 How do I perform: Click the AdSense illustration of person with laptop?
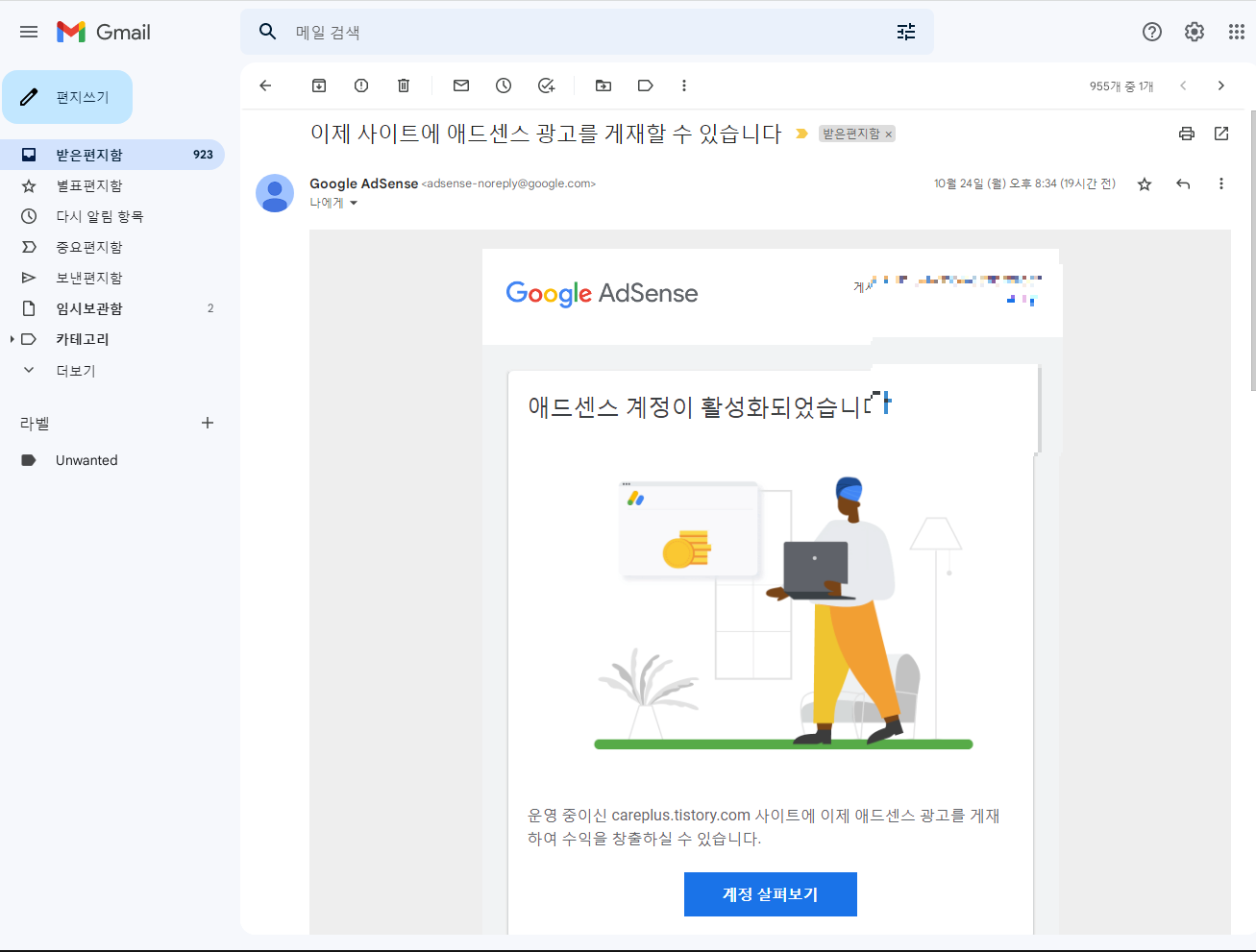click(x=783, y=612)
